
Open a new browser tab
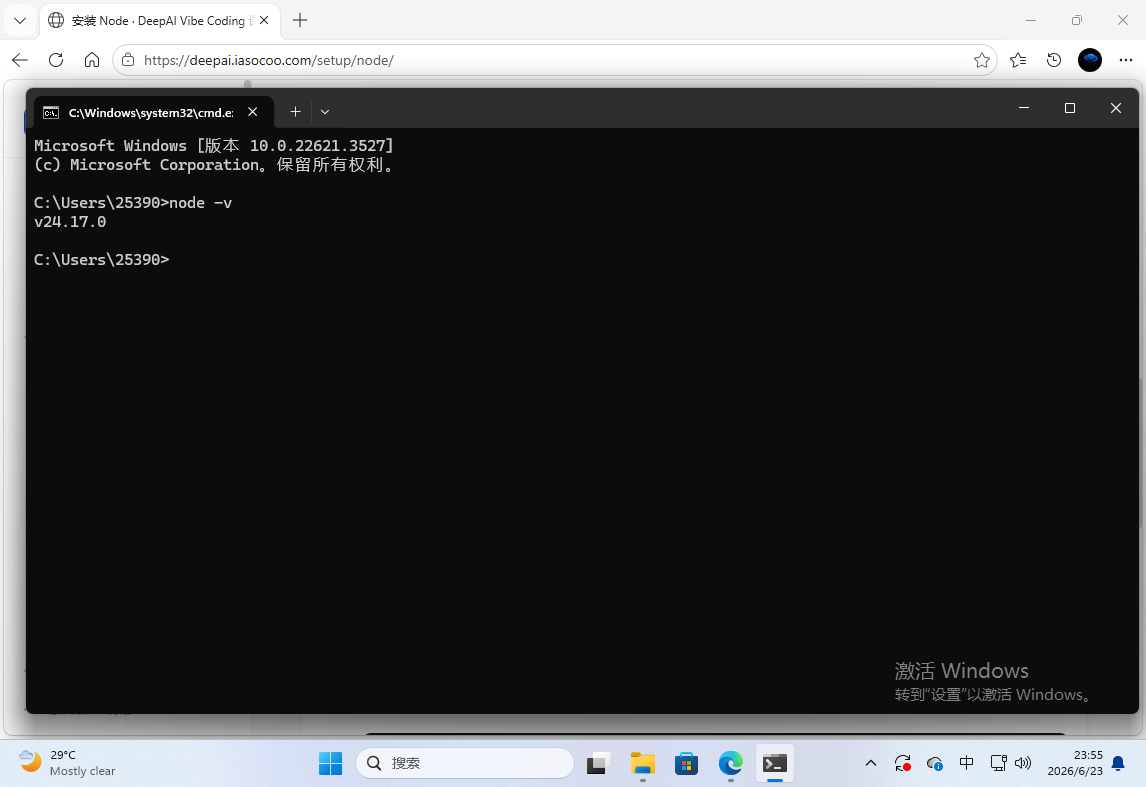300,20
